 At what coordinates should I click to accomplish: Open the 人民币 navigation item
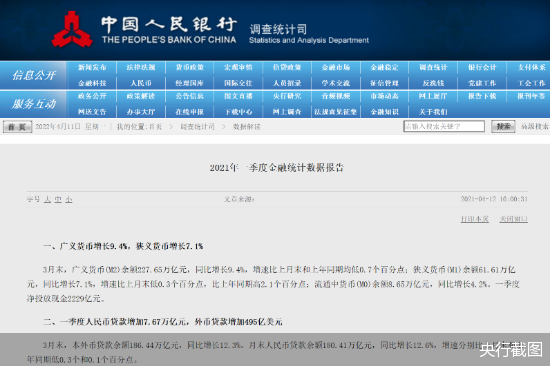click(141, 83)
